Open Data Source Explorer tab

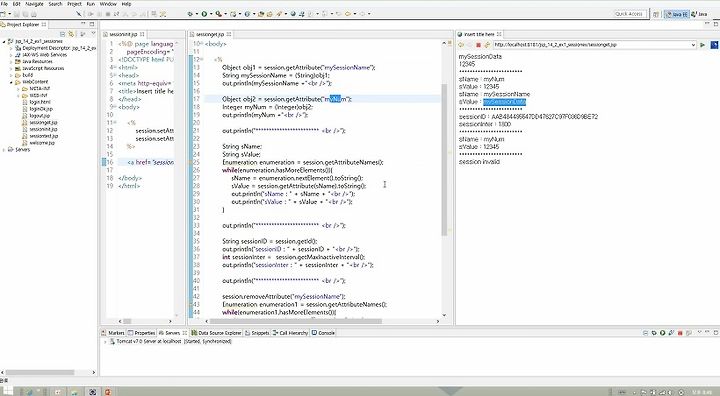[216, 333]
